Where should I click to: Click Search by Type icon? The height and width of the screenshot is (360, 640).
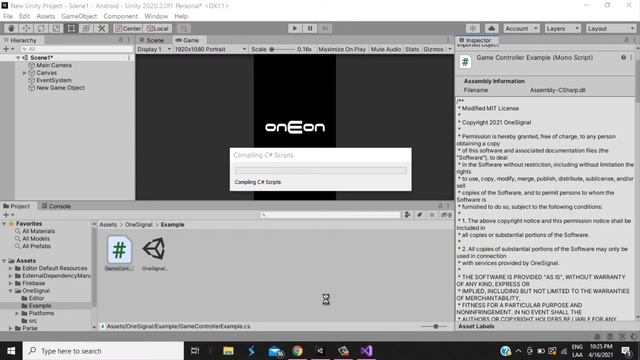click(407, 215)
